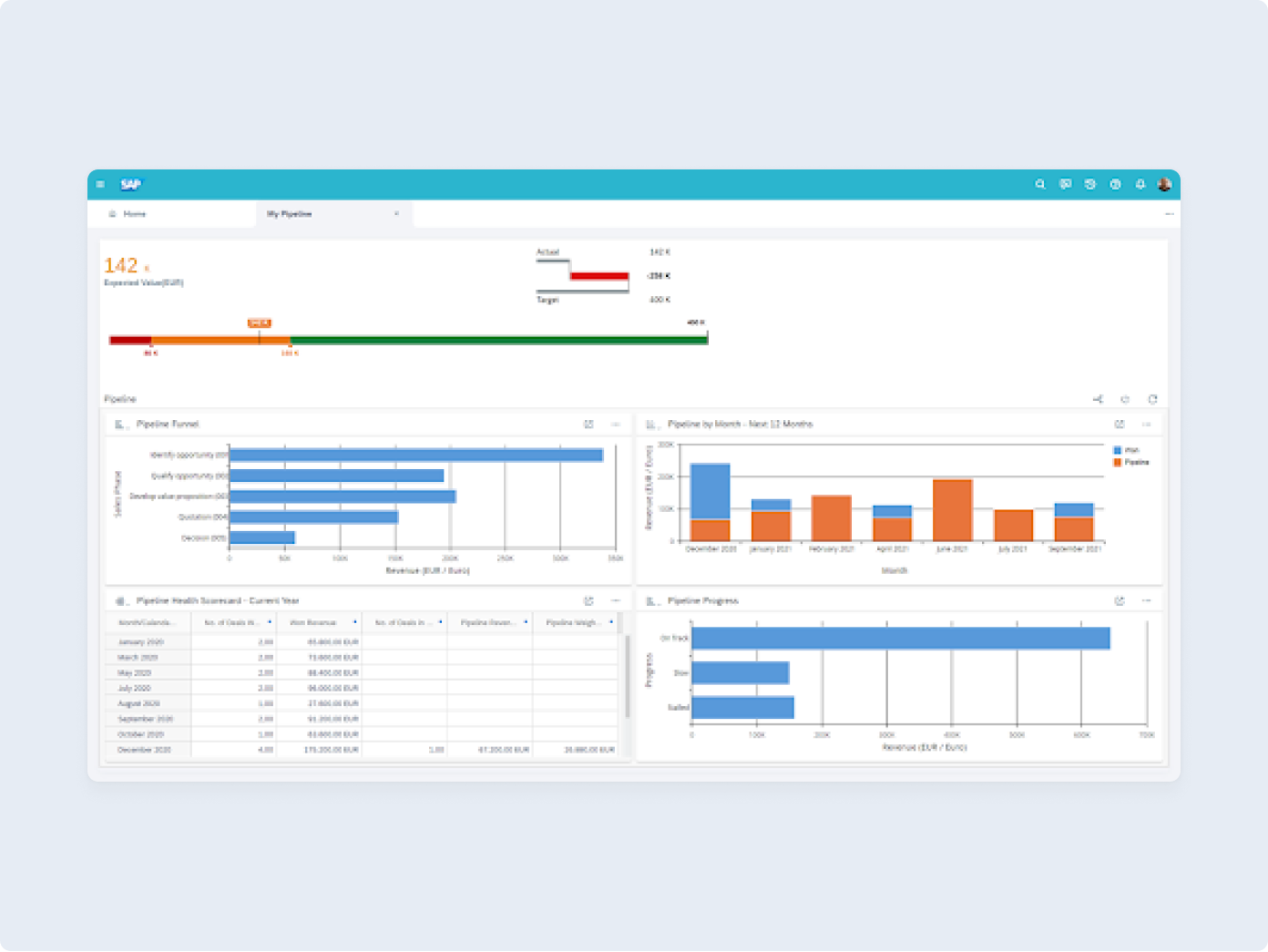Select the September 2020 row
Screen dimensions: 1268x952
[x=363, y=719]
